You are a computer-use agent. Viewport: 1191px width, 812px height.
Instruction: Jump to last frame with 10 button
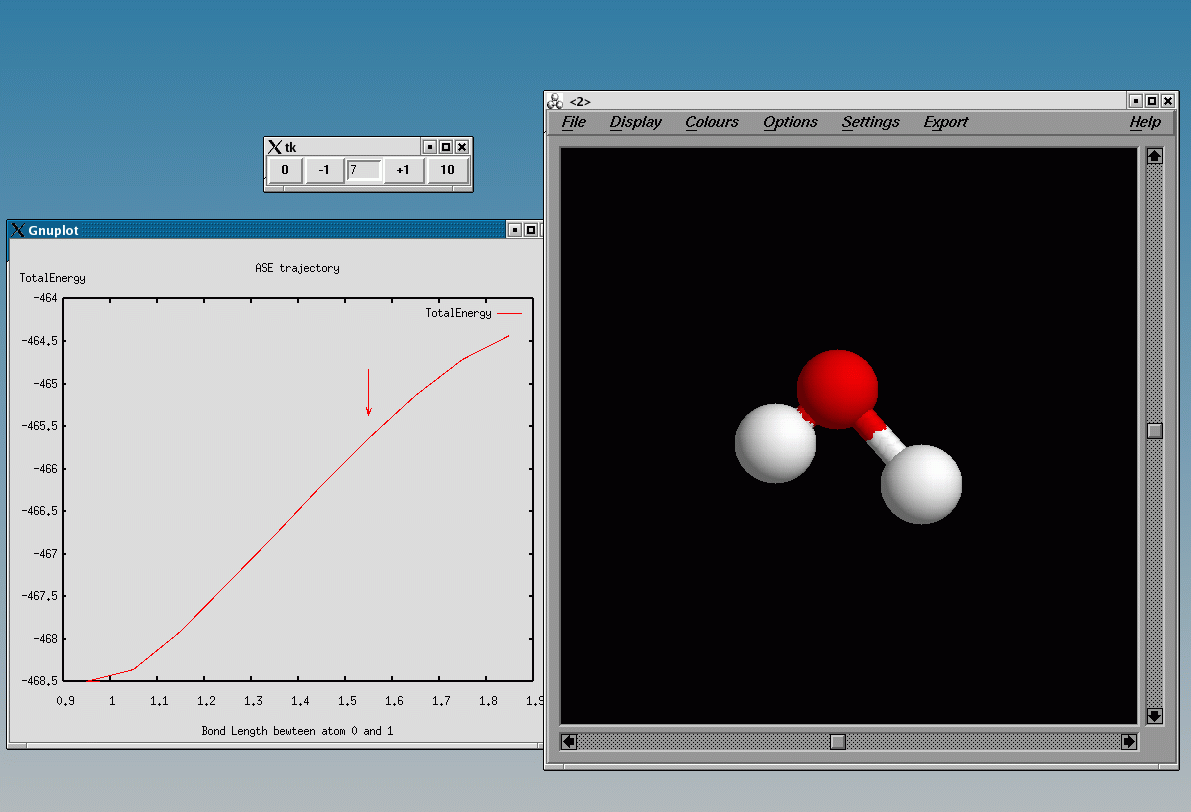pos(447,170)
